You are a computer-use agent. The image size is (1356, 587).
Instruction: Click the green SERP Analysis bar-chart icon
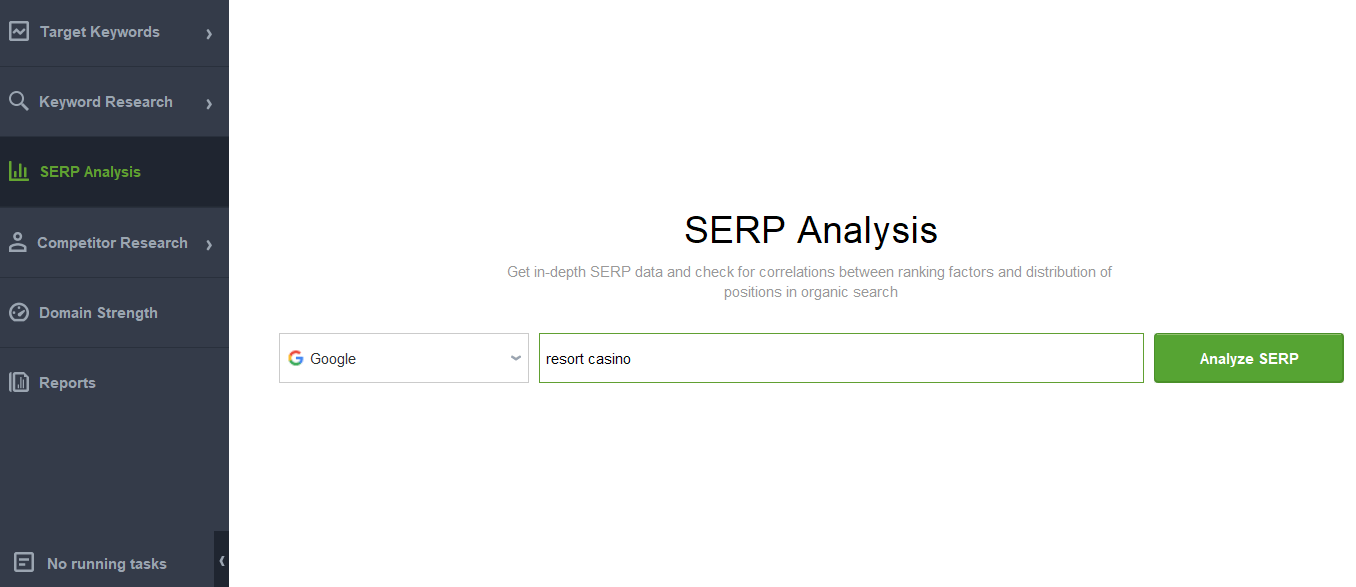pos(18,171)
